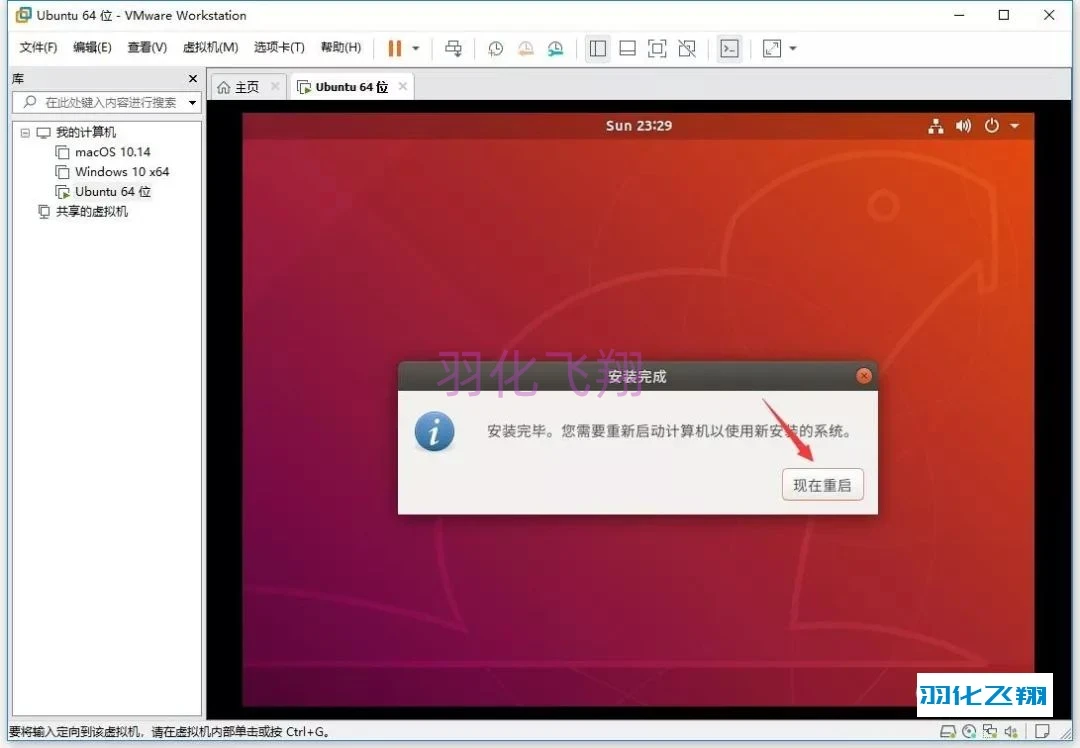Toggle the console view icon
Viewport: 1080px width, 748px height.
(729, 48)
